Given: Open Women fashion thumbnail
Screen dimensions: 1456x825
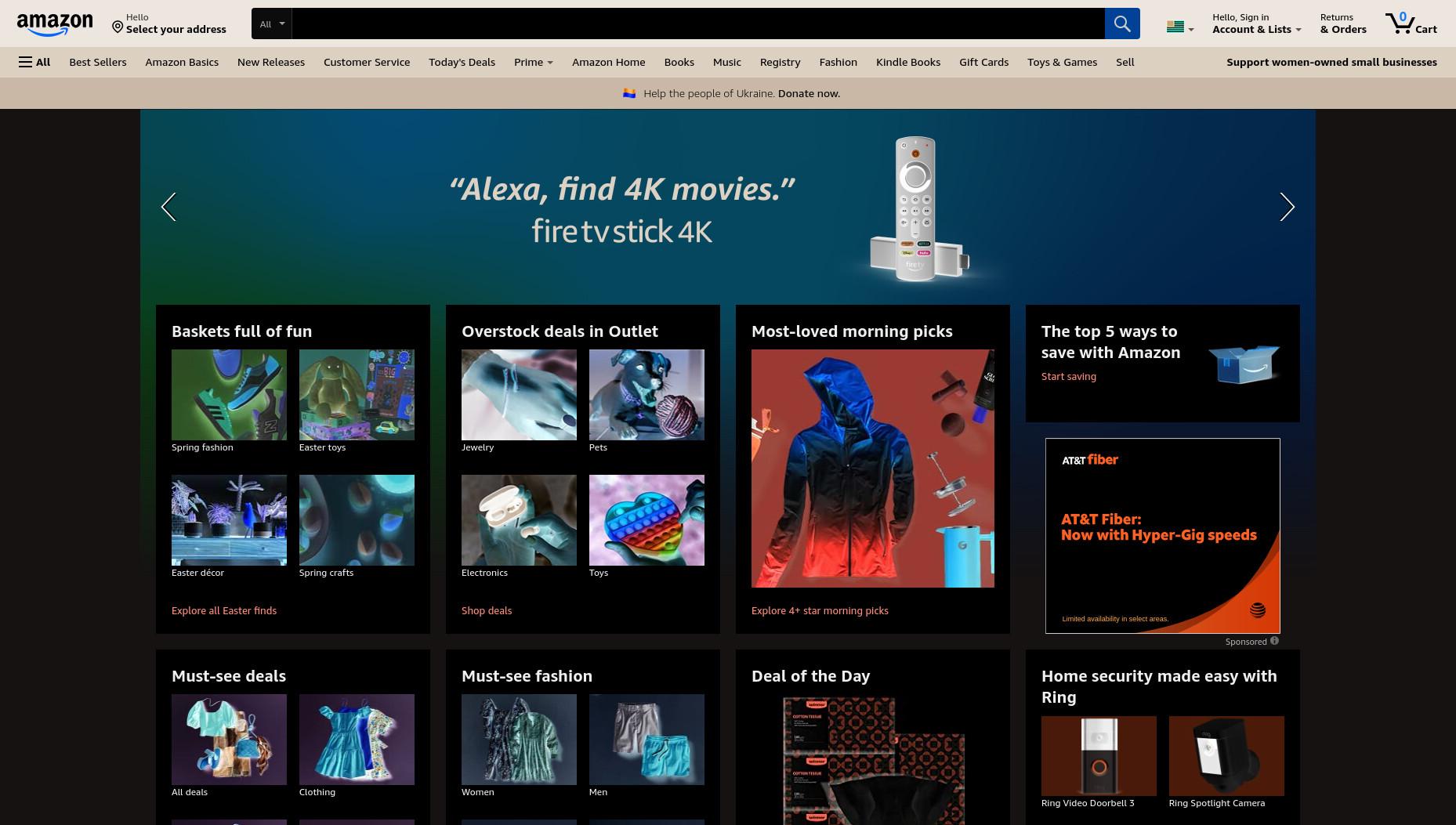Looking at the screenshot, I should click(x=519, y=740).
